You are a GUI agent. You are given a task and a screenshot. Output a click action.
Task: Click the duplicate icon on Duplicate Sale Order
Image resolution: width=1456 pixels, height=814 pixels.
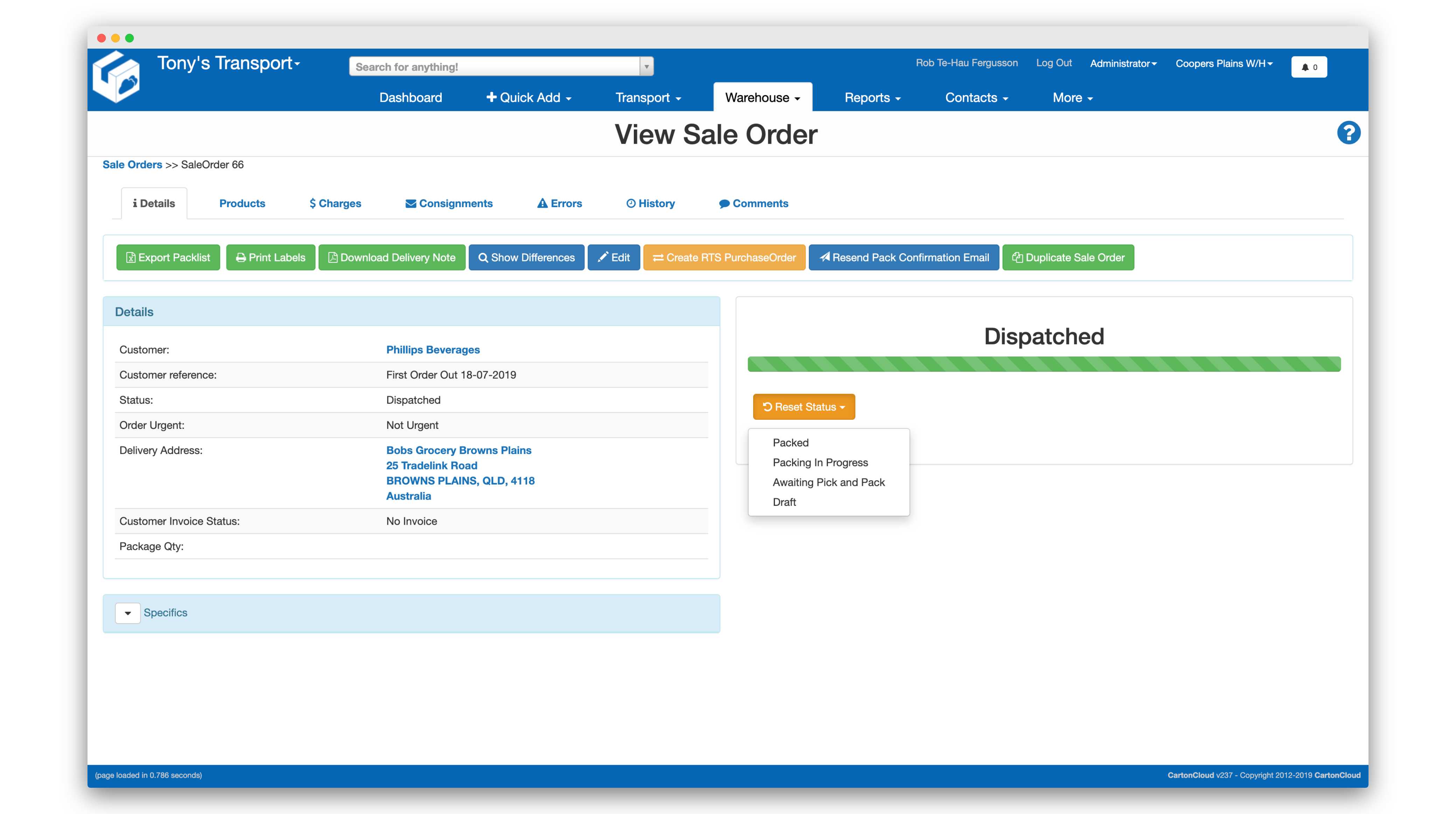[x=1017, y=257]
